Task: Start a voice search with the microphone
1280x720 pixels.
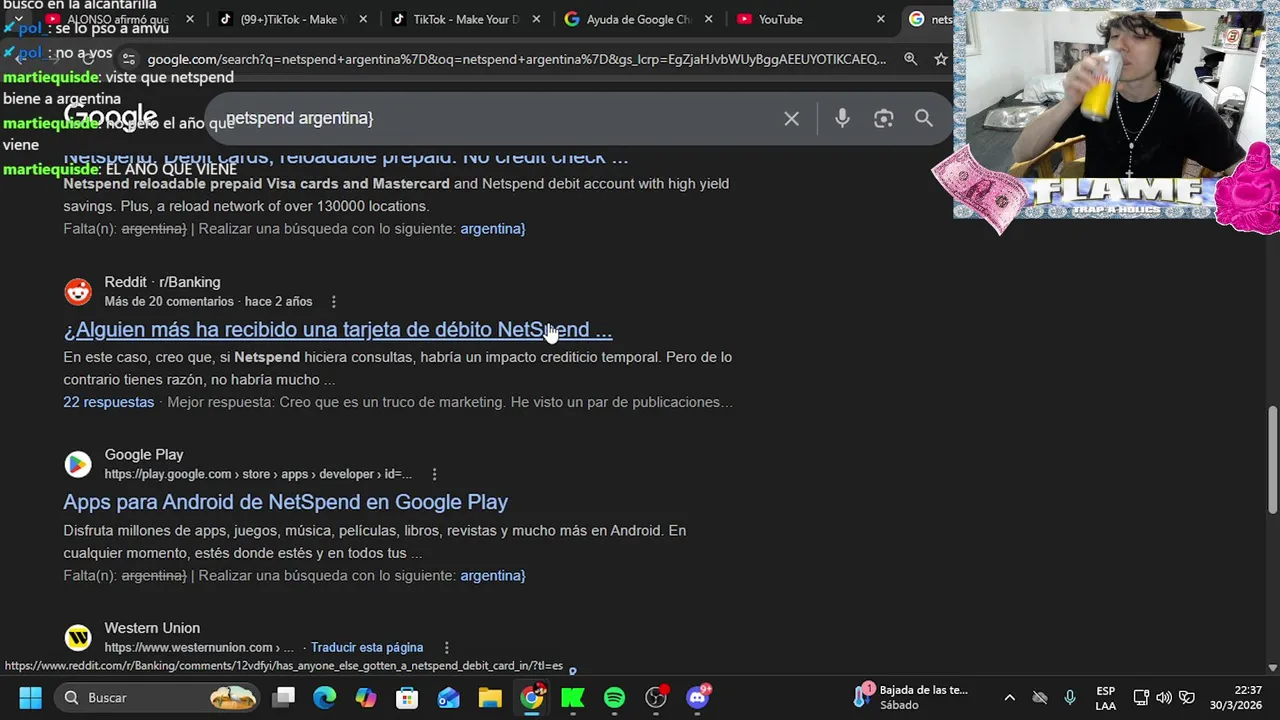Action: [x=842, y=119]
